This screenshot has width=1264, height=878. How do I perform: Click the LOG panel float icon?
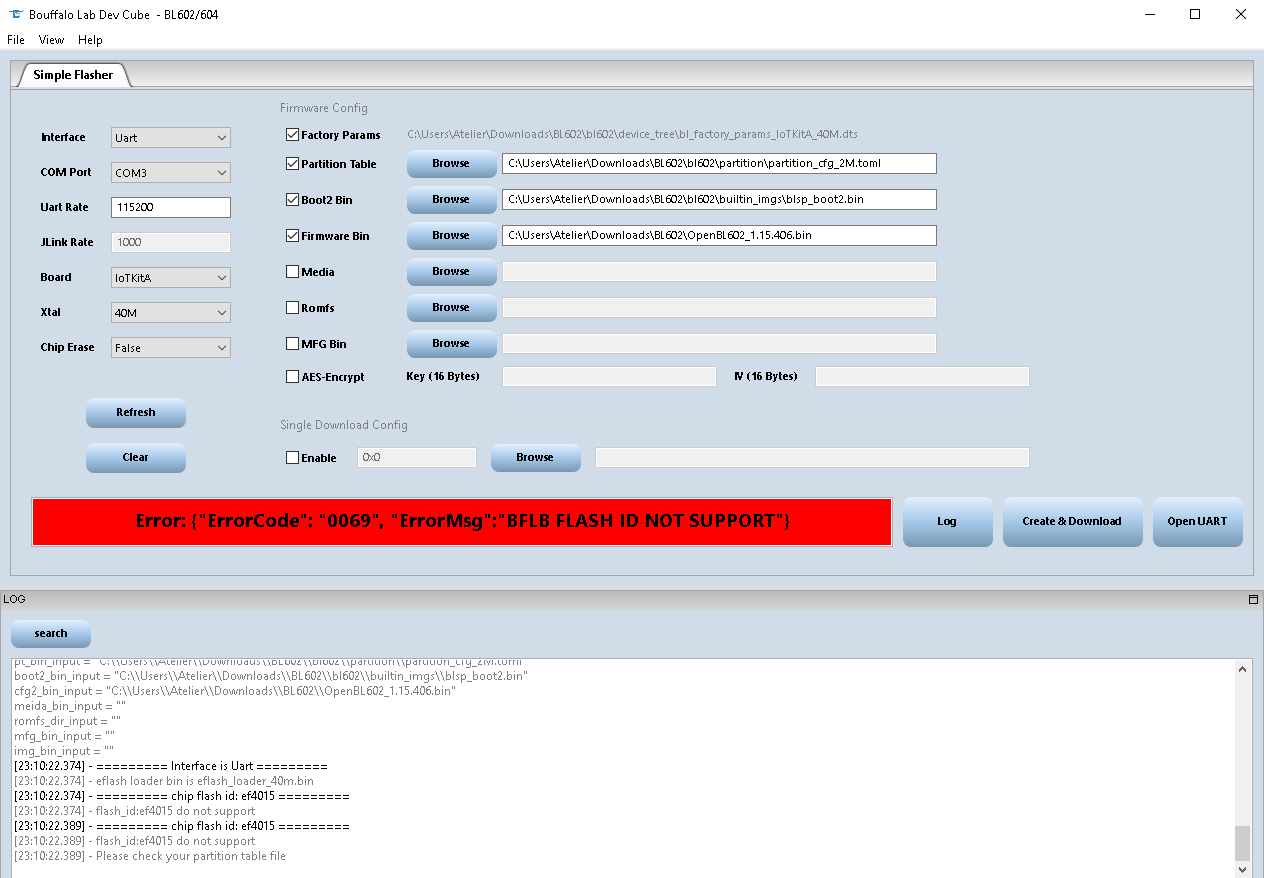tap(1253, 600)
